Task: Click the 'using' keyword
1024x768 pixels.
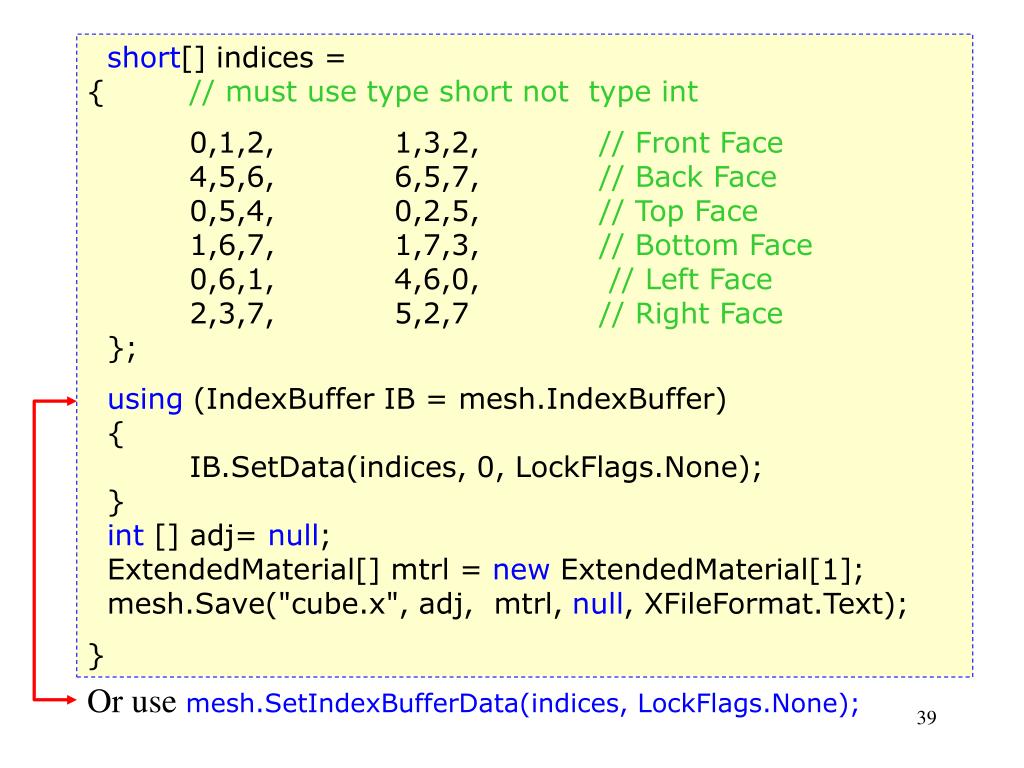Action: (145, 400)
